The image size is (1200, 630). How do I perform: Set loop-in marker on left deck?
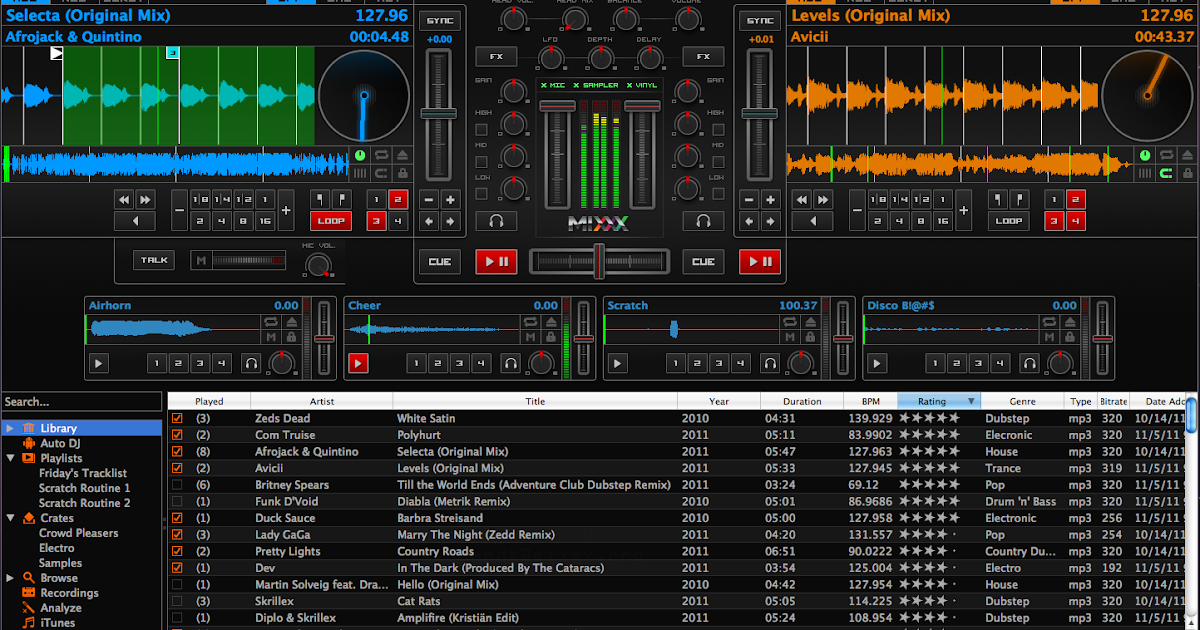(x=320, y=199)
